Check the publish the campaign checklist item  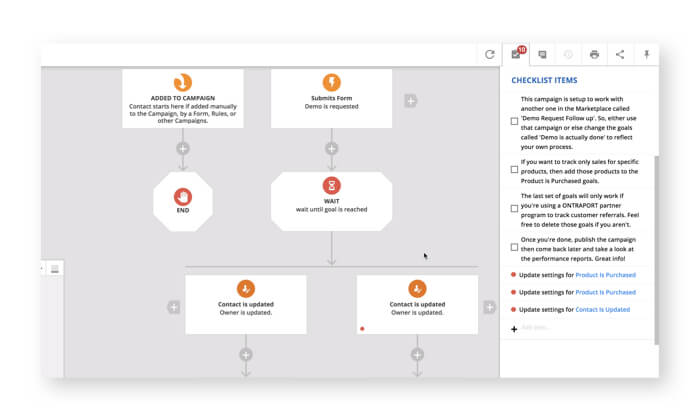(514, 247)
